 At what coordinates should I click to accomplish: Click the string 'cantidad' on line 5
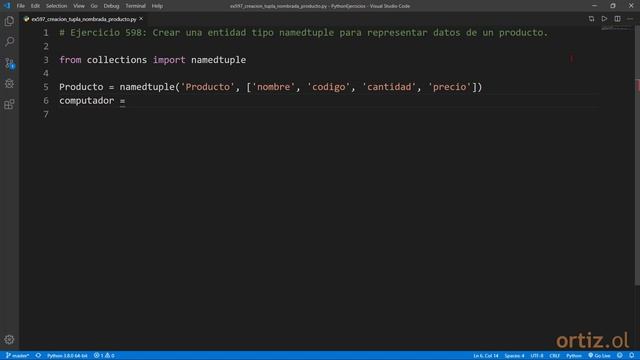389,87
